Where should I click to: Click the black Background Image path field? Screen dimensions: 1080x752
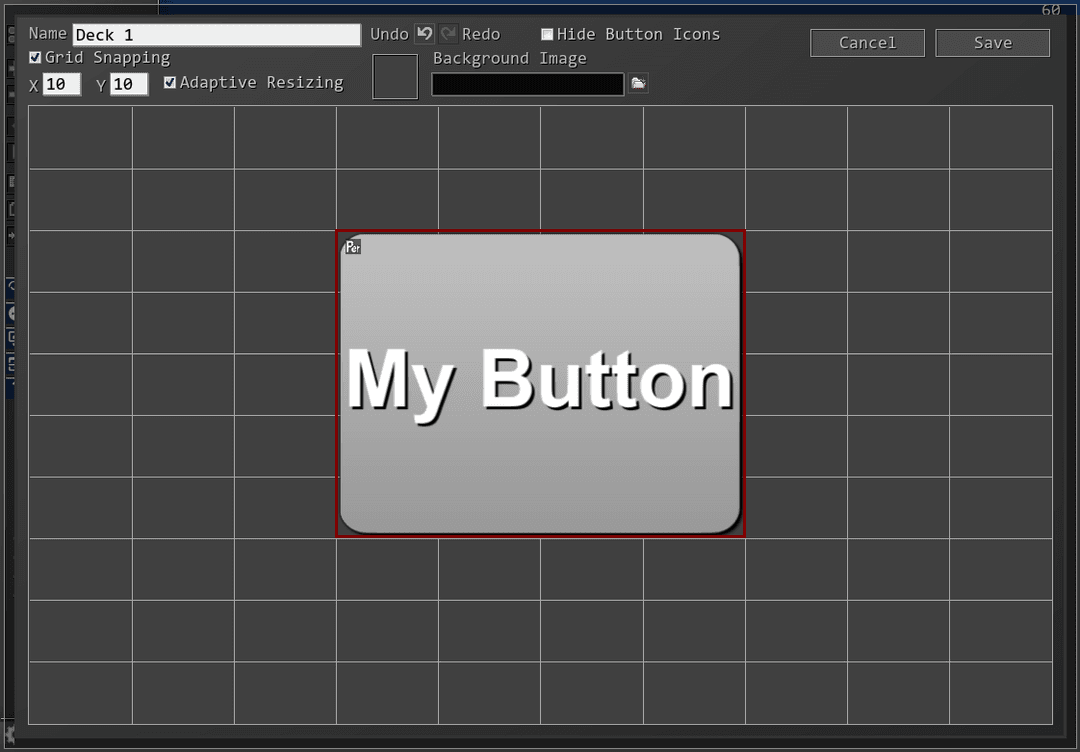click(x=528, y=85)
